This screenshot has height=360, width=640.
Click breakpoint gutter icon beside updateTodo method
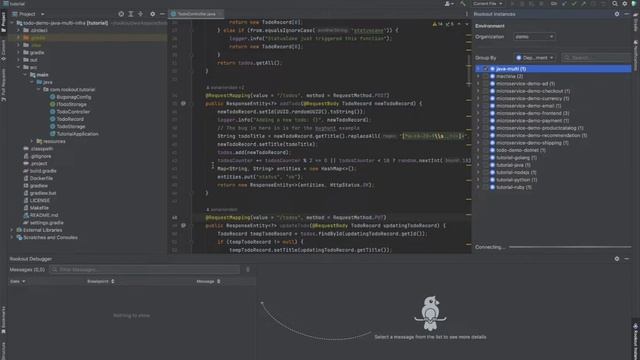click(183, 225)
